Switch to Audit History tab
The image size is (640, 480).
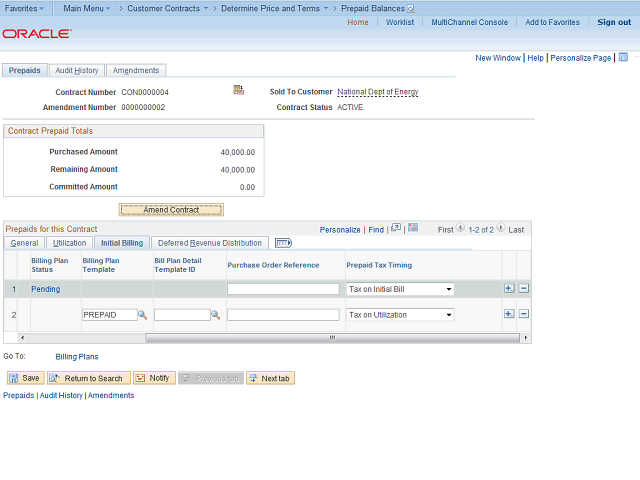coord(77,71)
